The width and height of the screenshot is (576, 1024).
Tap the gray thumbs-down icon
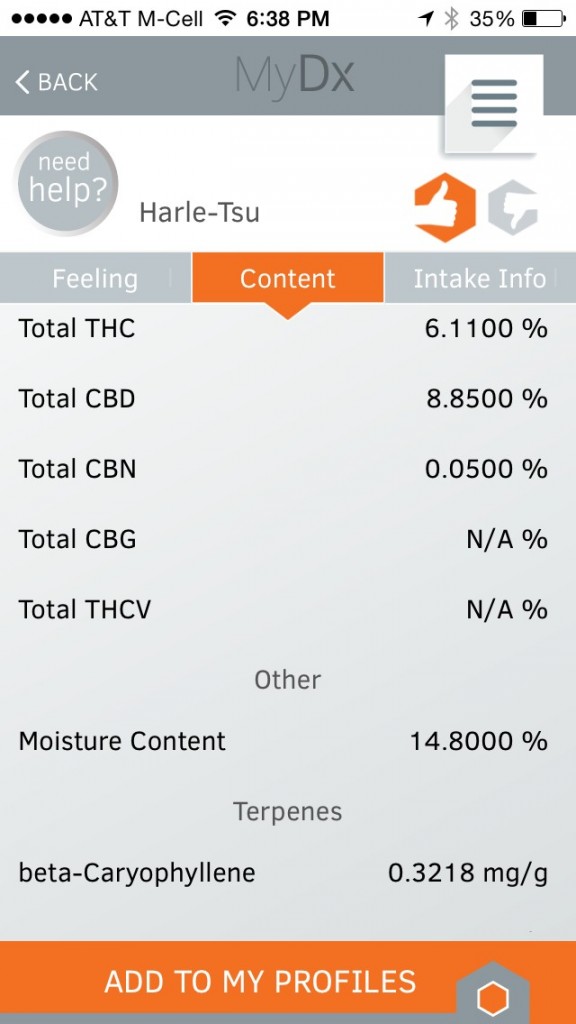point(513,207)
